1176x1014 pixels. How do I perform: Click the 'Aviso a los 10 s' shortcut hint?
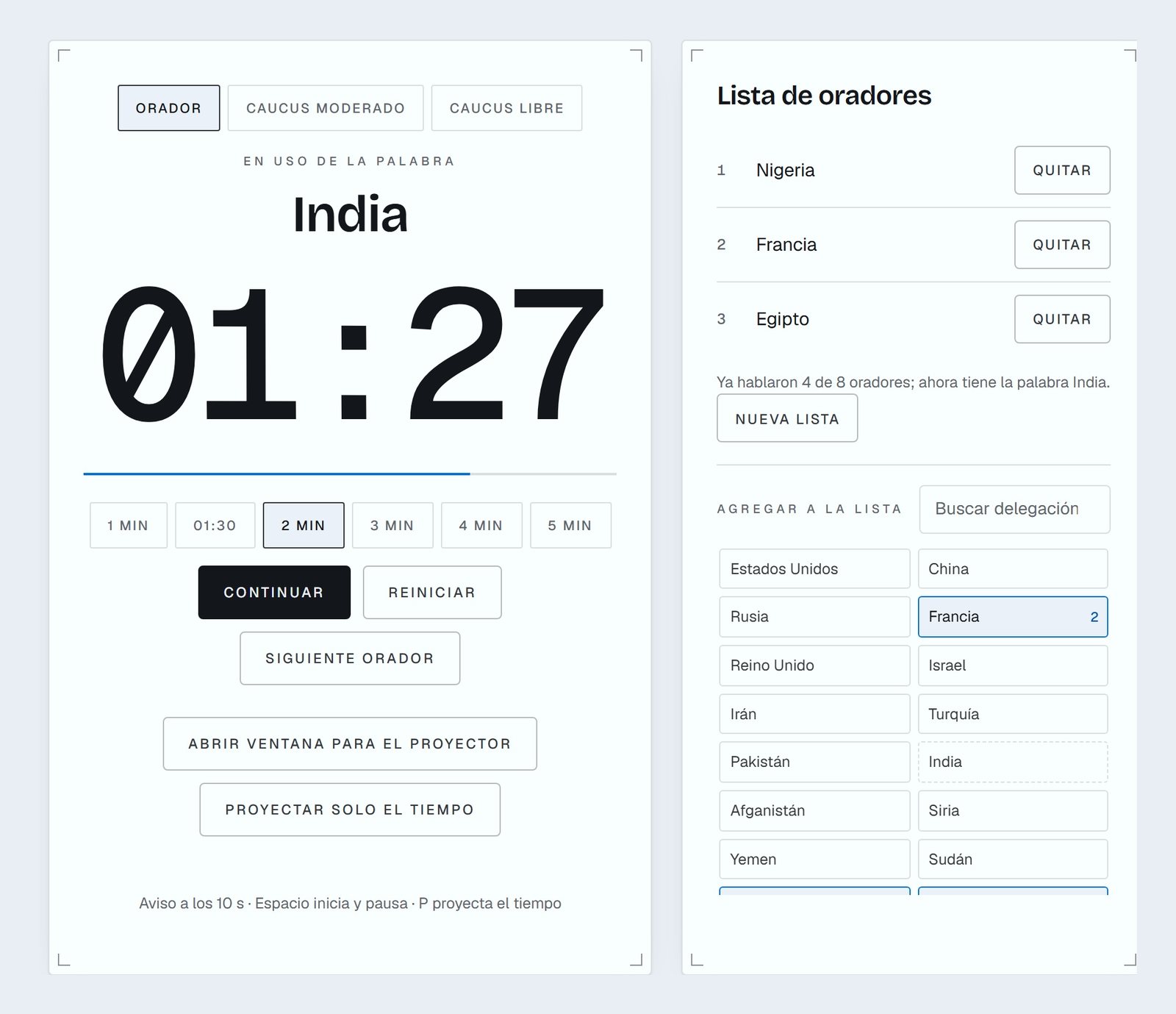[x=350, y=903]
